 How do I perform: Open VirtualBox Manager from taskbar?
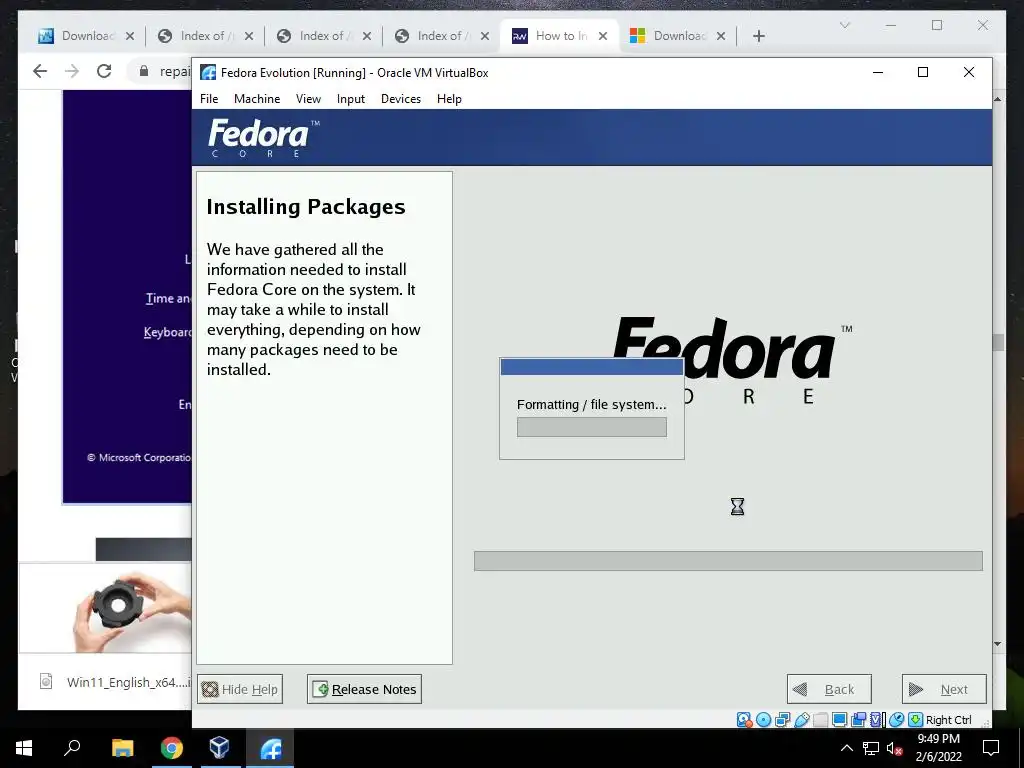(219, 748)
